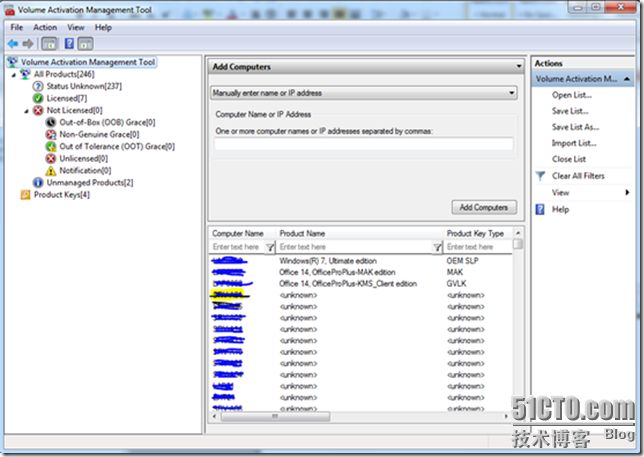Select the Product Keys[4] tree item label
The width and height of the screenshot is (644, 457).
pyautogui.click(x=62, y=195)
